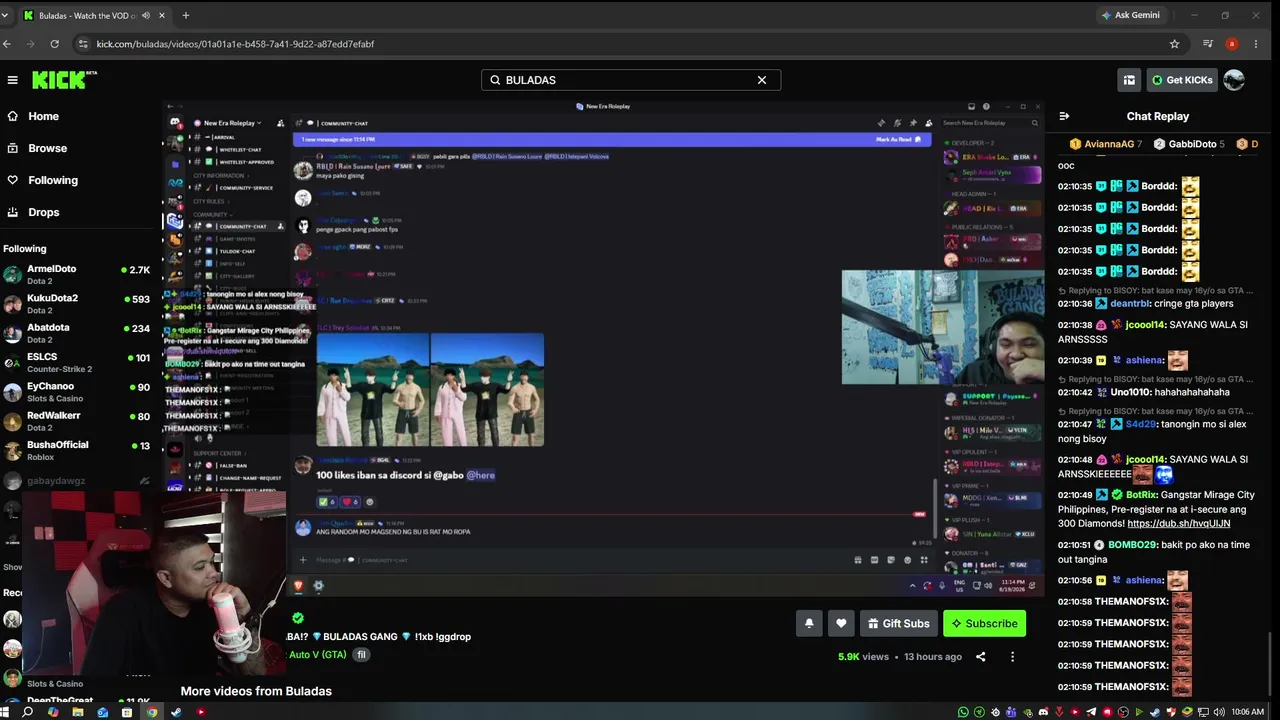Open File Explorer from the taskbar
1280x720 pixels.
[78, 712]
